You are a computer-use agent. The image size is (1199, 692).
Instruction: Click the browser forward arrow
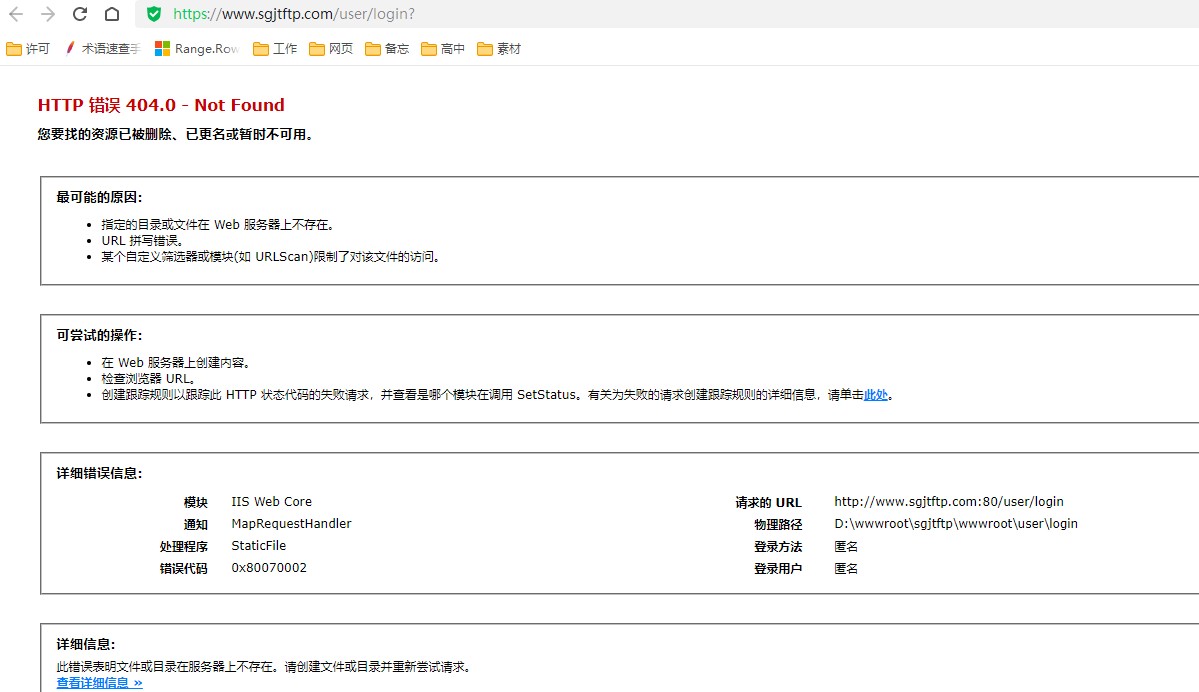48,14
